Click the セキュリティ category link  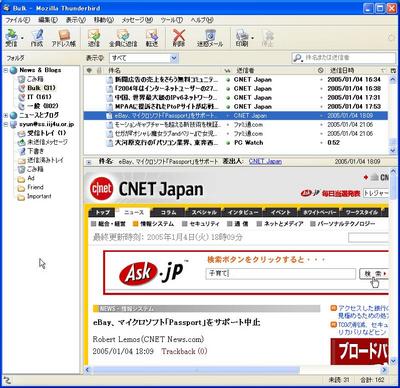[204, 224]
